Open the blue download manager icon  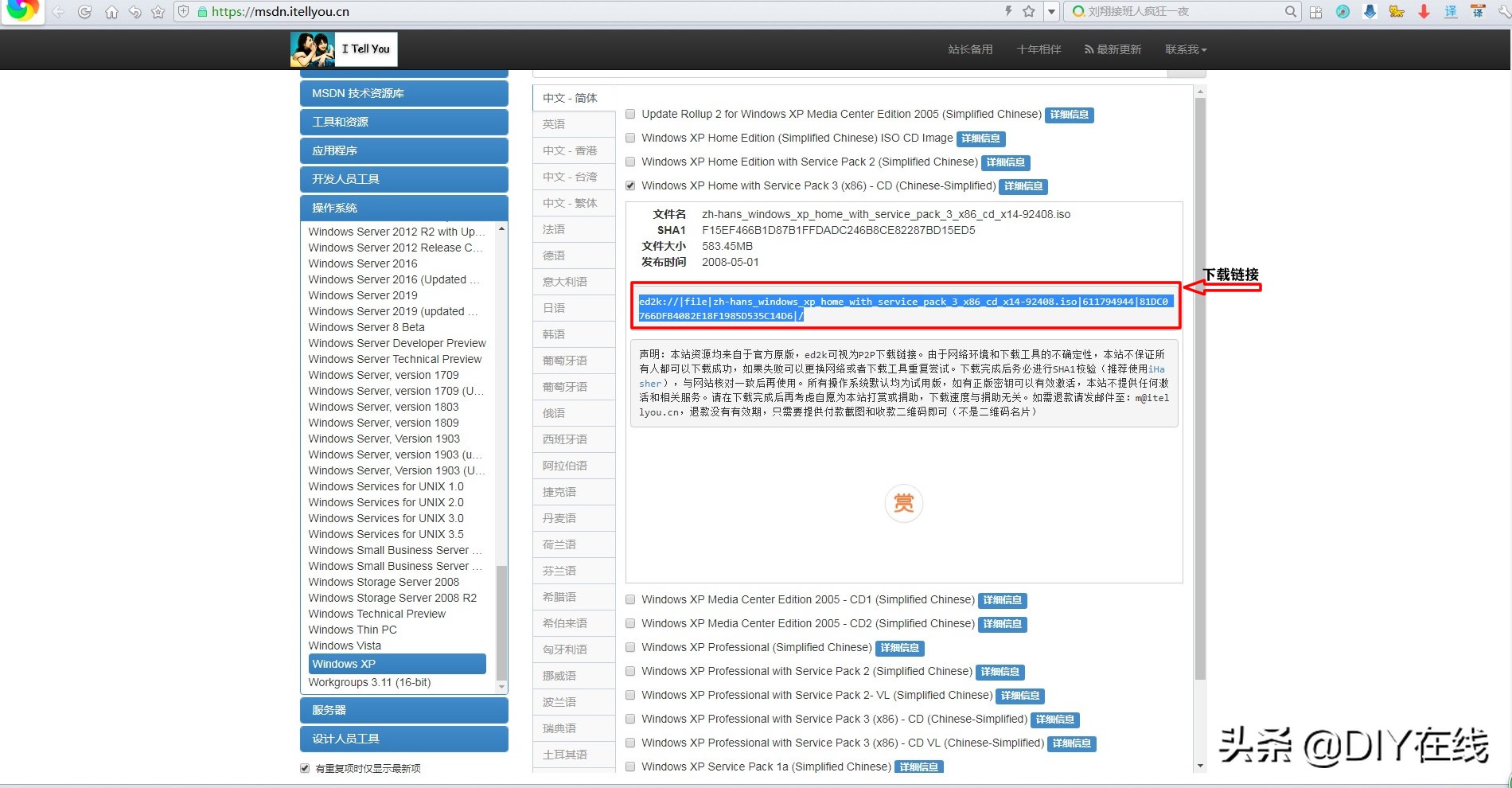point(1370,11)
